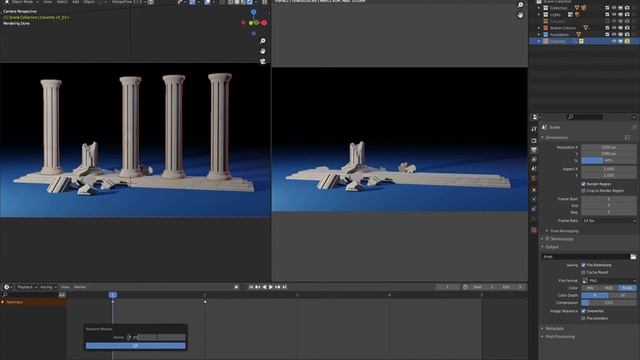
Task: Click the folder icon beside output path
Action: [x=633, y=257]
